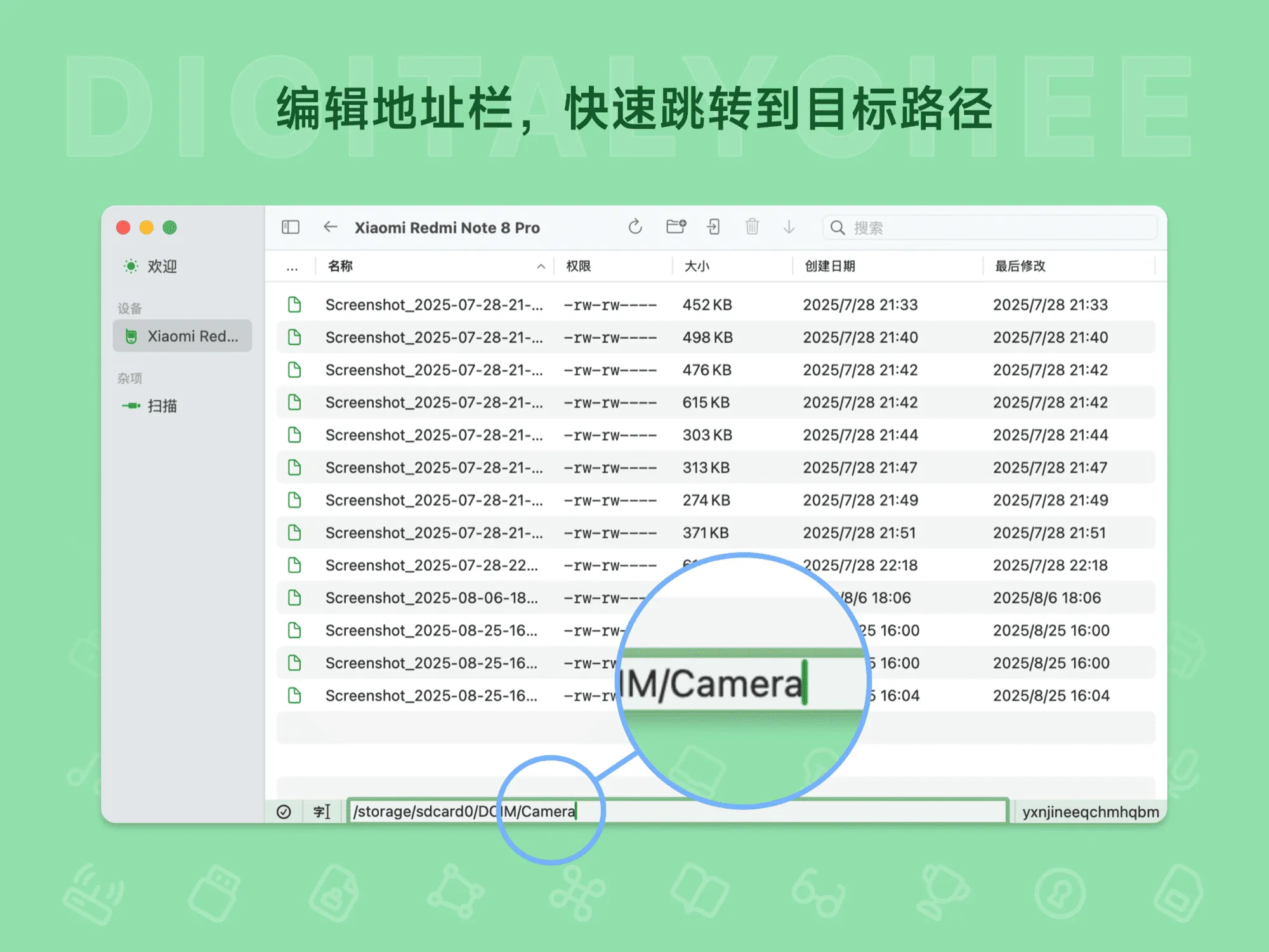The height and width of the screenshot is (952, 1269).
Task: Click the trash icon to delete
Action: pos(753,227)
